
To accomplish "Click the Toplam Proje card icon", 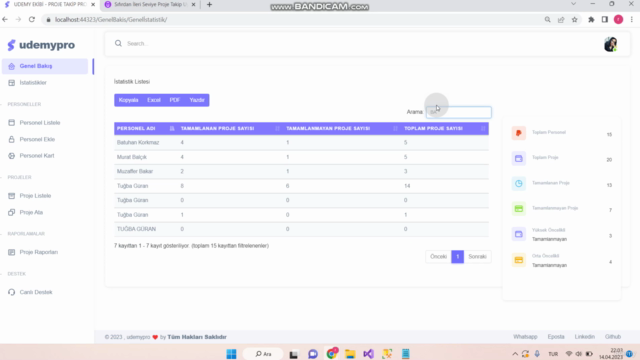I will coord(519,158).
